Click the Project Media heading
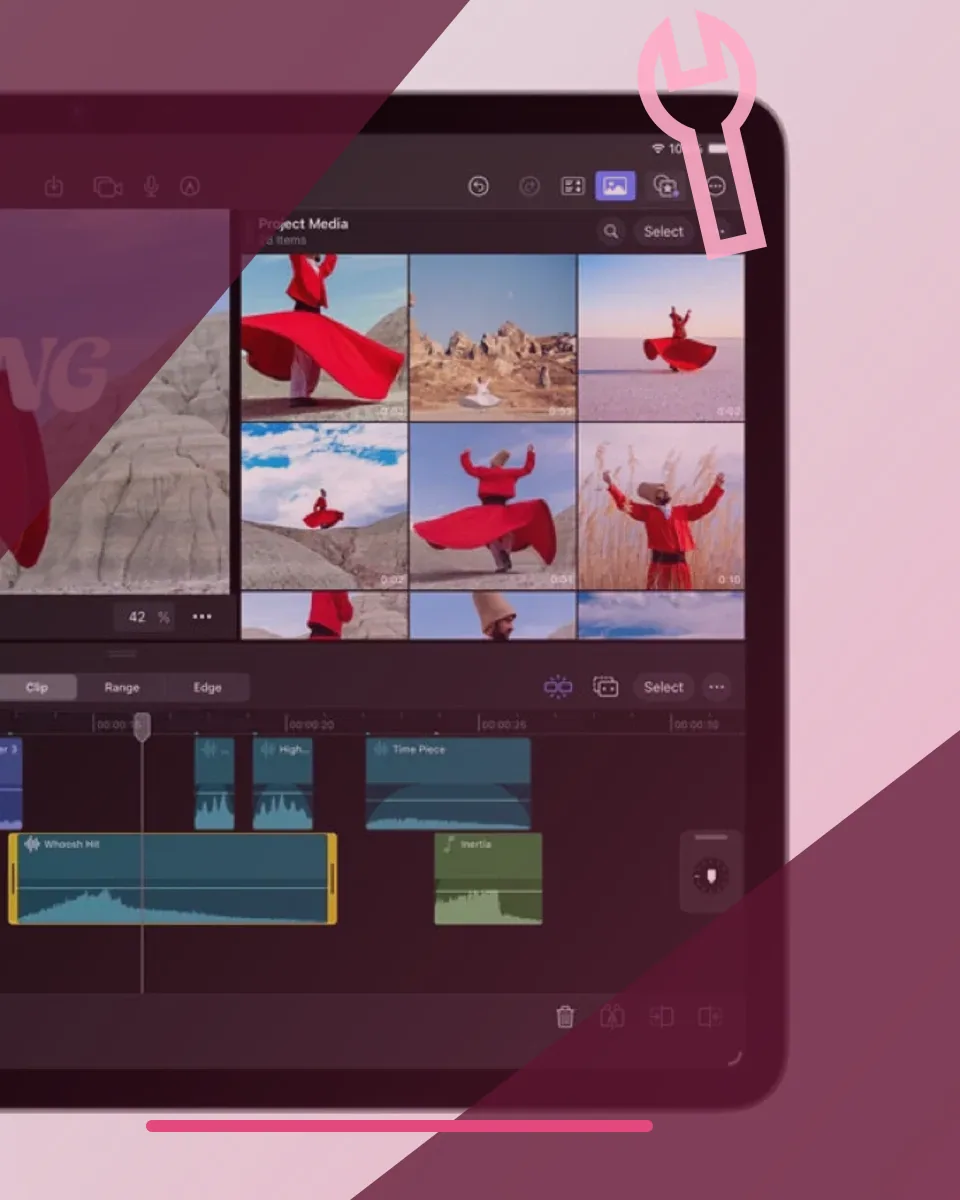Viewport: 960px width, 1200px height. pyautogui.click(x=303, y=224)
